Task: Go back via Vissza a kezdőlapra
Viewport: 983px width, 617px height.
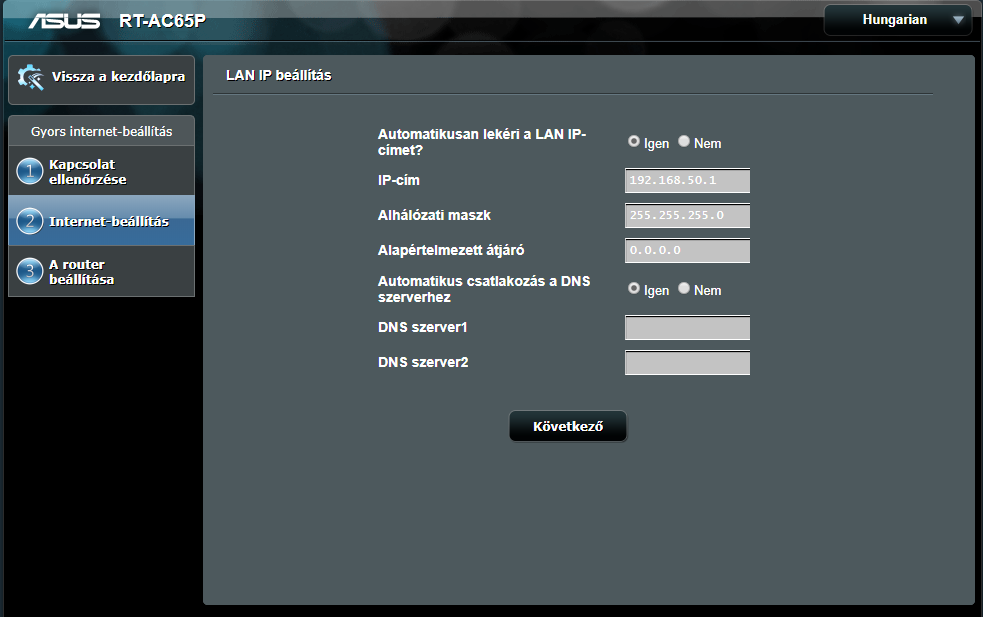Action: click(x=102, y=80)
